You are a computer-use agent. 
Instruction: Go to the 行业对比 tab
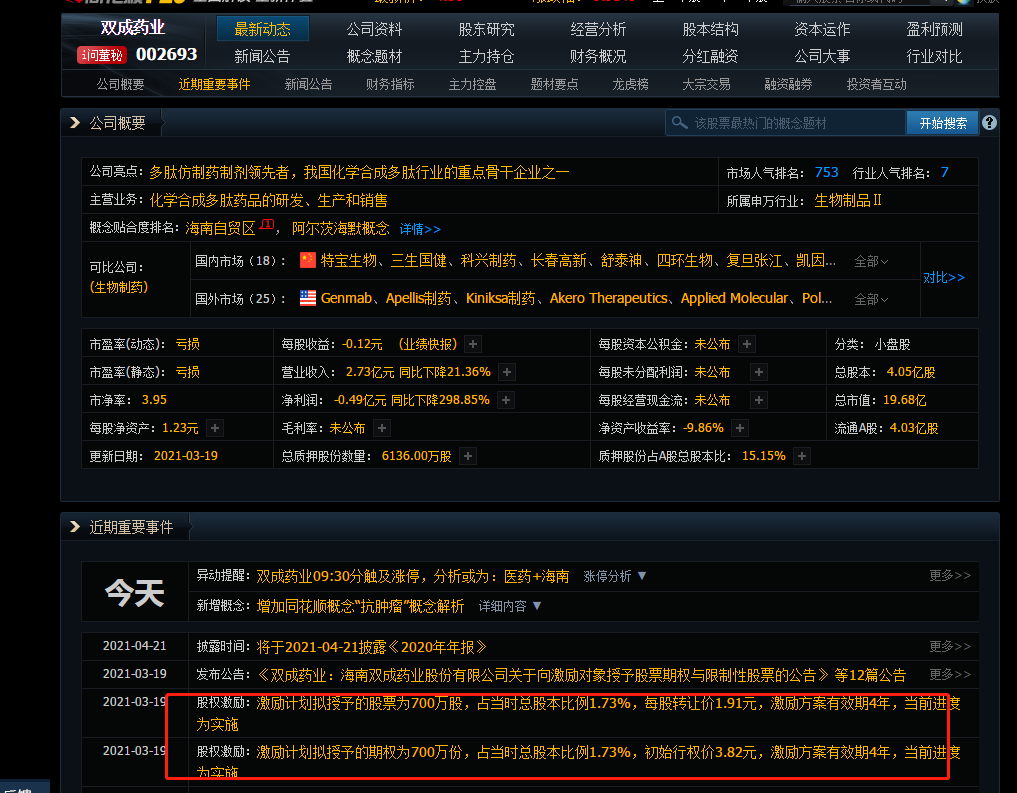(x=934, y=56)
